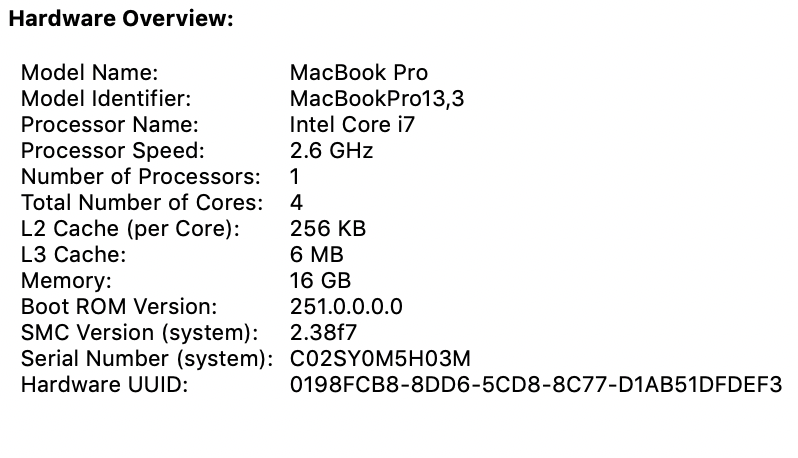Screen dimensions: 798x458
Task: Select the MacBook Pro model name value
Action: [358, 73]
